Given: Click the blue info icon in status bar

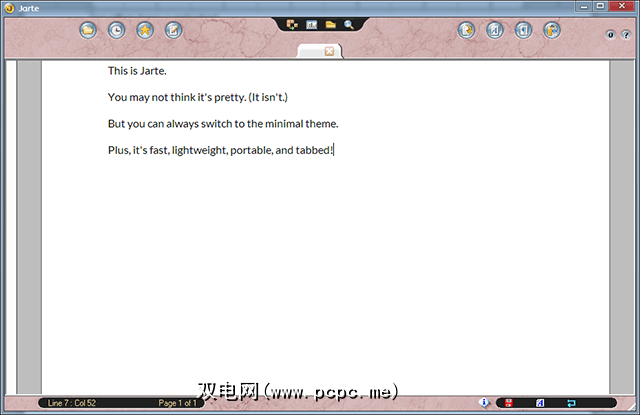Looking at the screenshot, I should [484, 403].
